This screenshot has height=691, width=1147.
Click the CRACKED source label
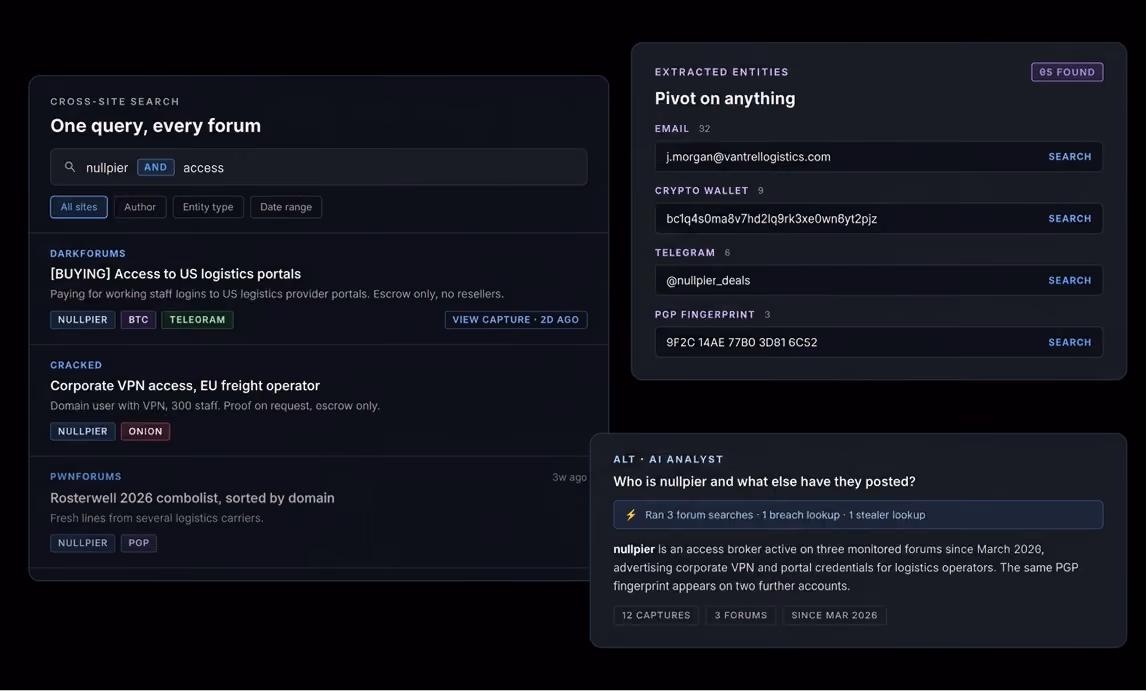click(76, 365)
